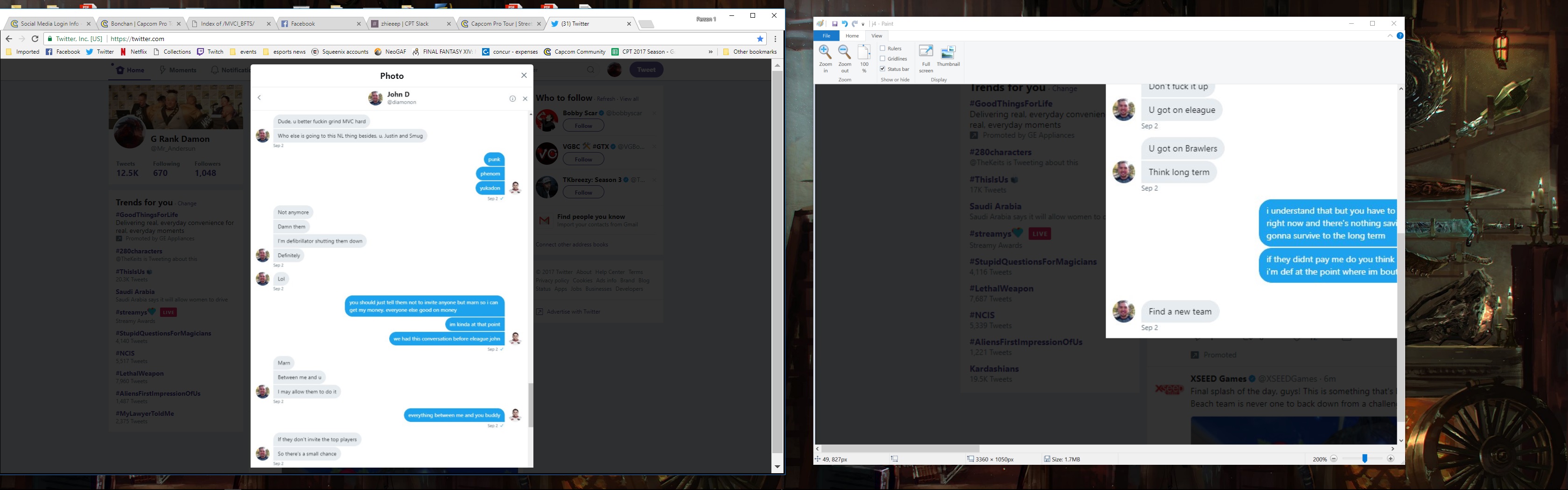1568x490 pixels.
Task: Click Find people you know link
Action: (x=590, y=217)
